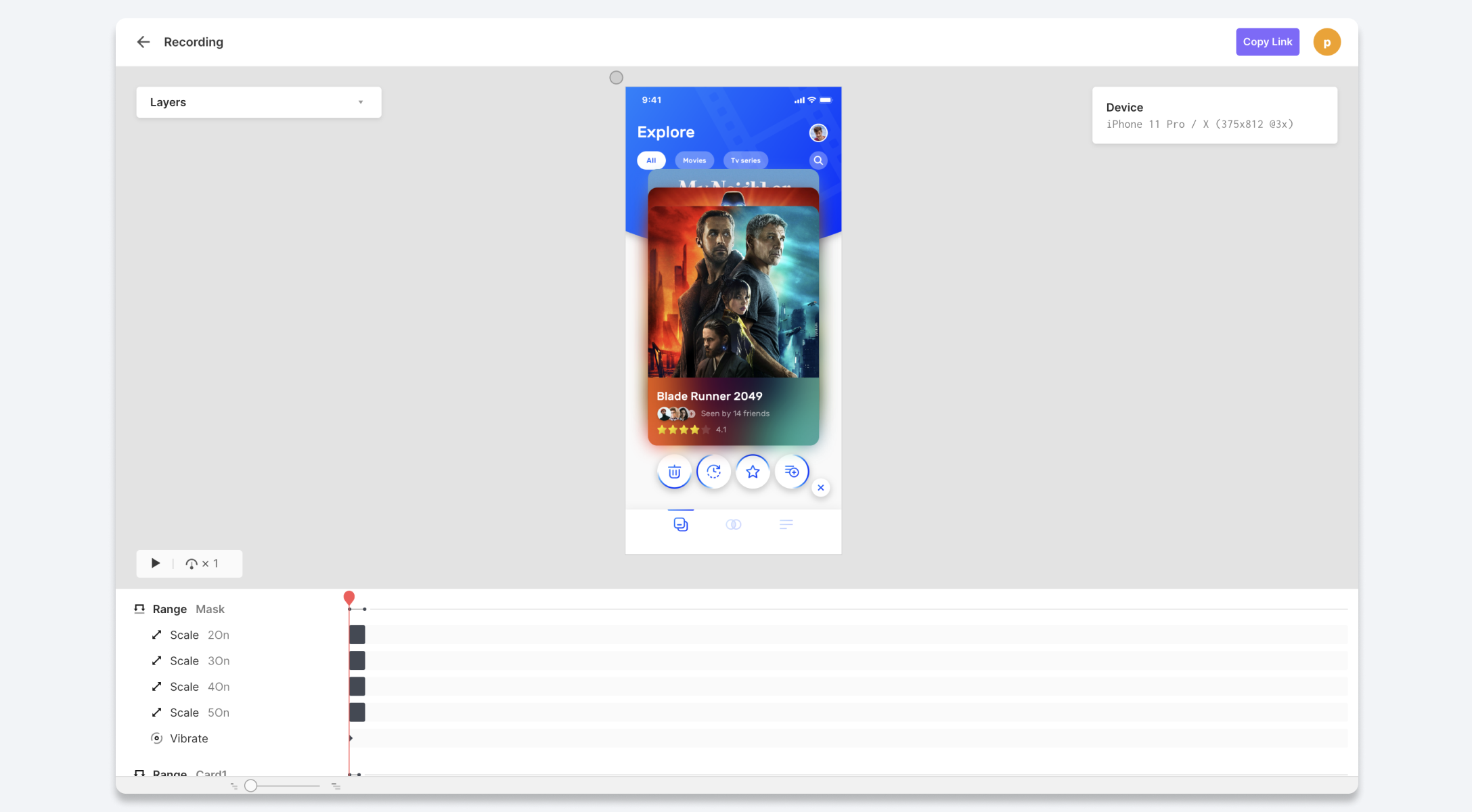
Task: Click the back arrow next to Recording
Action: (x=143, y=42)
